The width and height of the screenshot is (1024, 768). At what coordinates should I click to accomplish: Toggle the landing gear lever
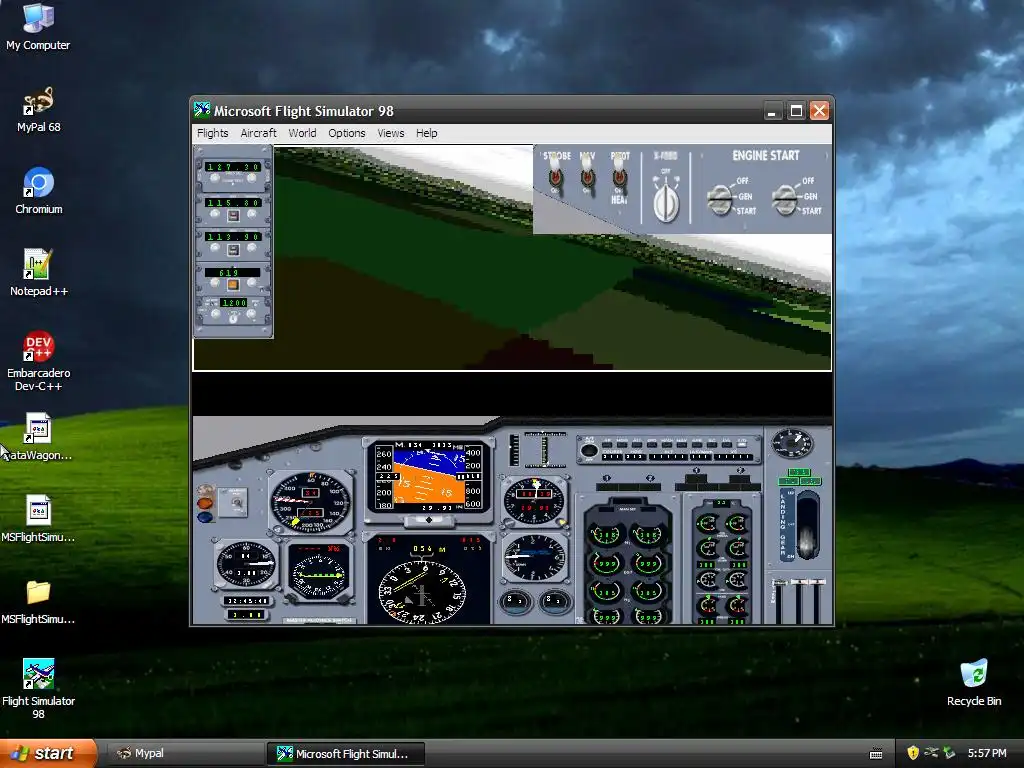coord(807,526)
